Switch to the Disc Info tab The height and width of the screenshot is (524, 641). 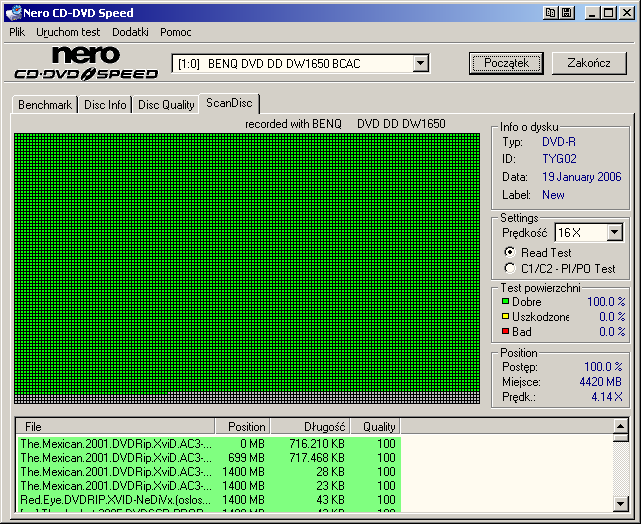tap(105, 105)
